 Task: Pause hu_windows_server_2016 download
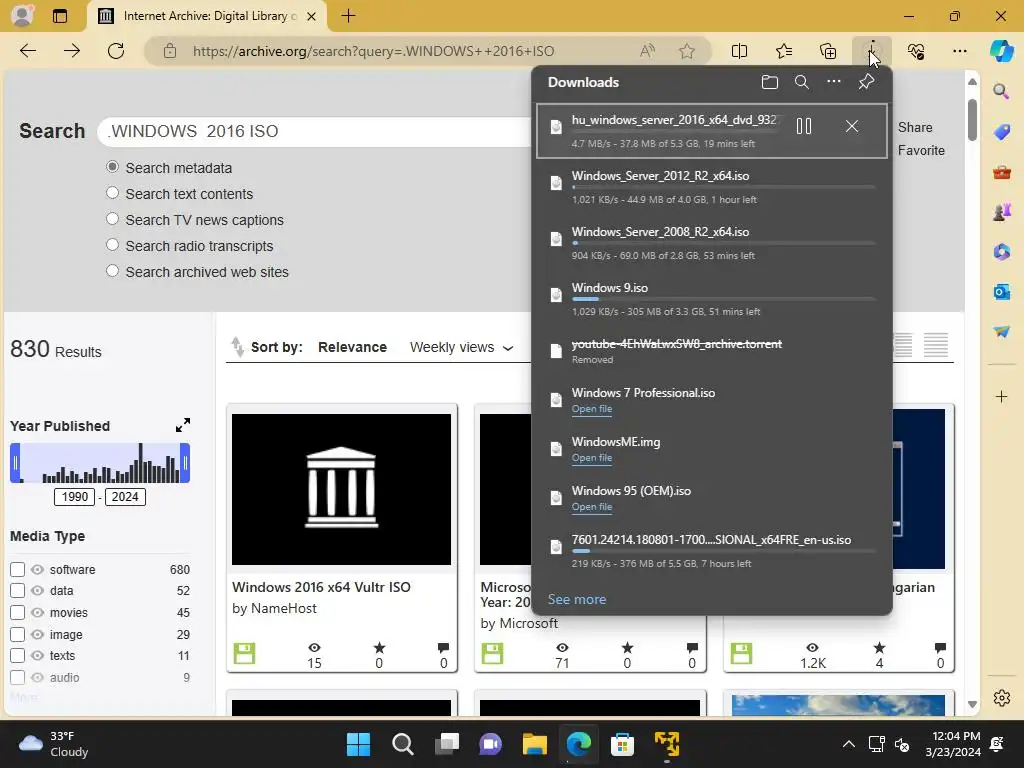[804, 126]
